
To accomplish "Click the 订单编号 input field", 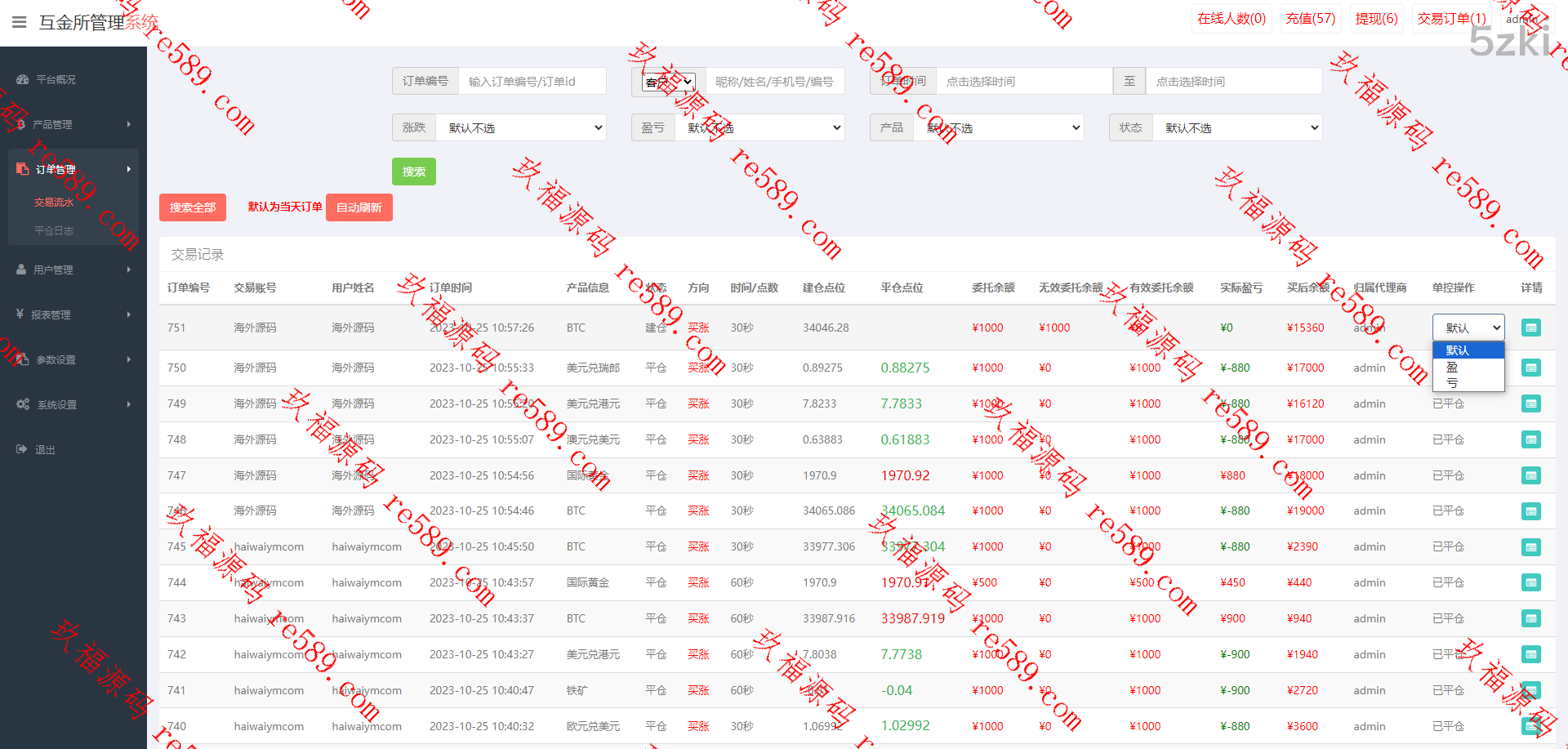I will [x=532, y=82].
